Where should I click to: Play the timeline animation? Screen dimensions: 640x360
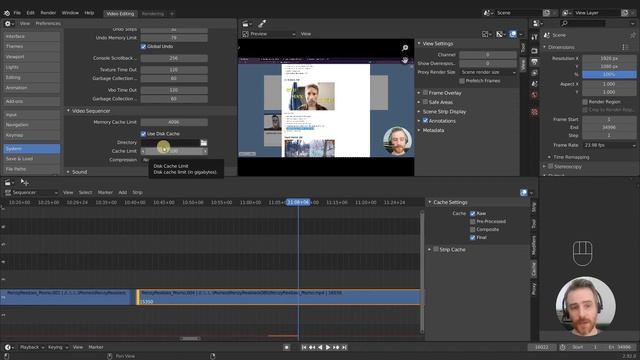(328, 347)
